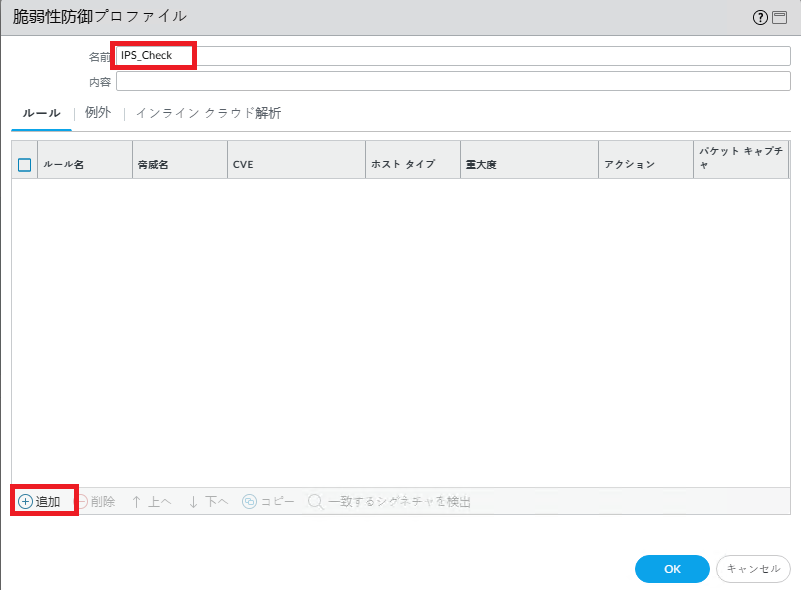801x590 pixels.
Task: Click the 削除 (delete) minus icon
Action: click(83, 501)
